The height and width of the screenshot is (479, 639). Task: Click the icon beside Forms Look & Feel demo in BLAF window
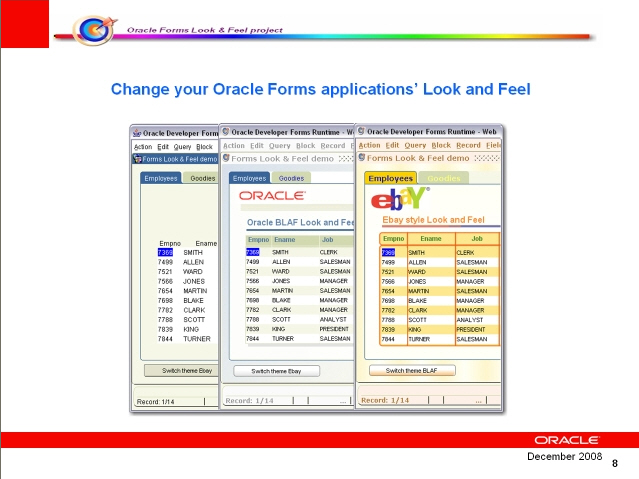click(x=226, y=158)
